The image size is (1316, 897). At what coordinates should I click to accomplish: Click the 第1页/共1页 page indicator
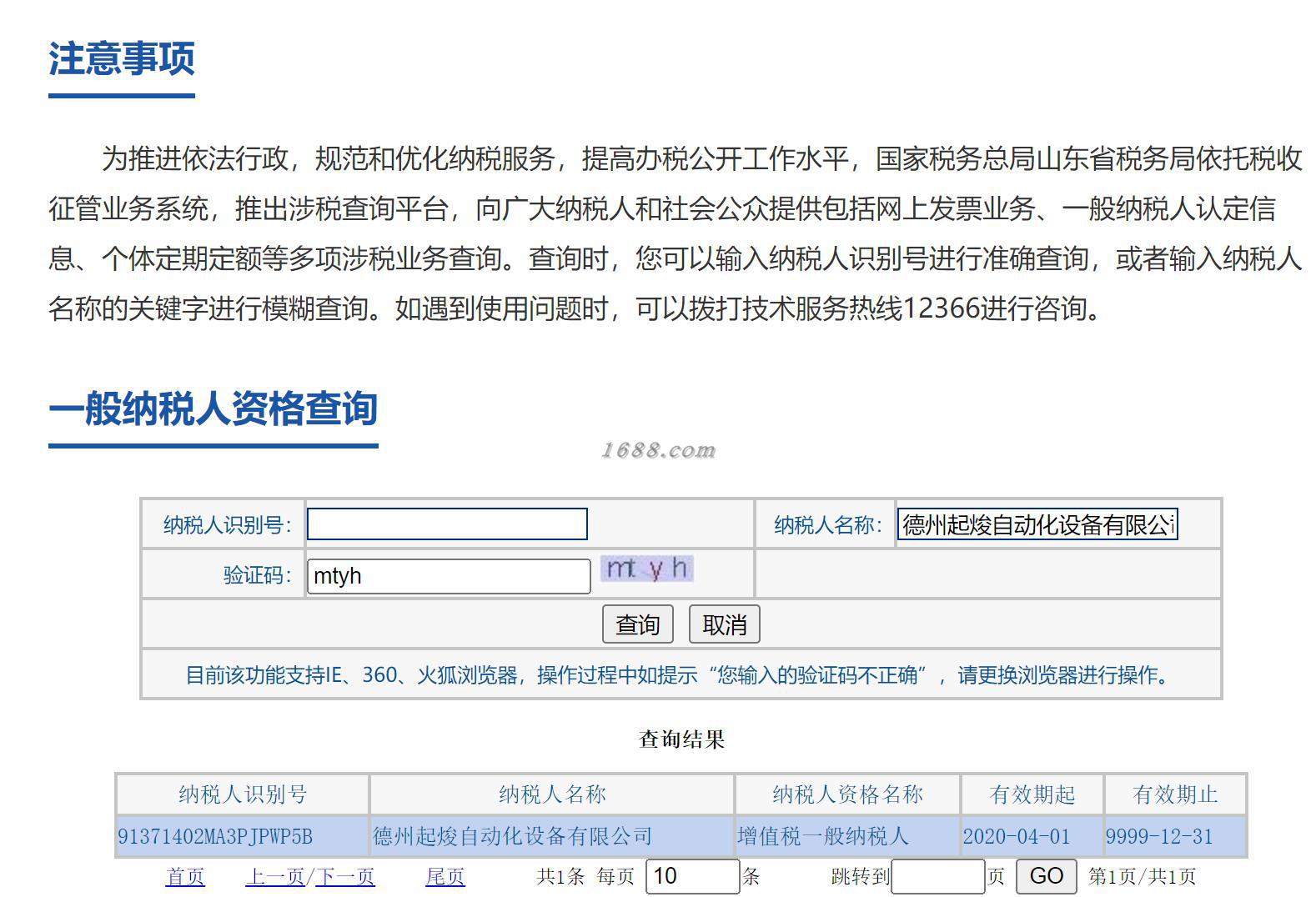(1143, 877)
